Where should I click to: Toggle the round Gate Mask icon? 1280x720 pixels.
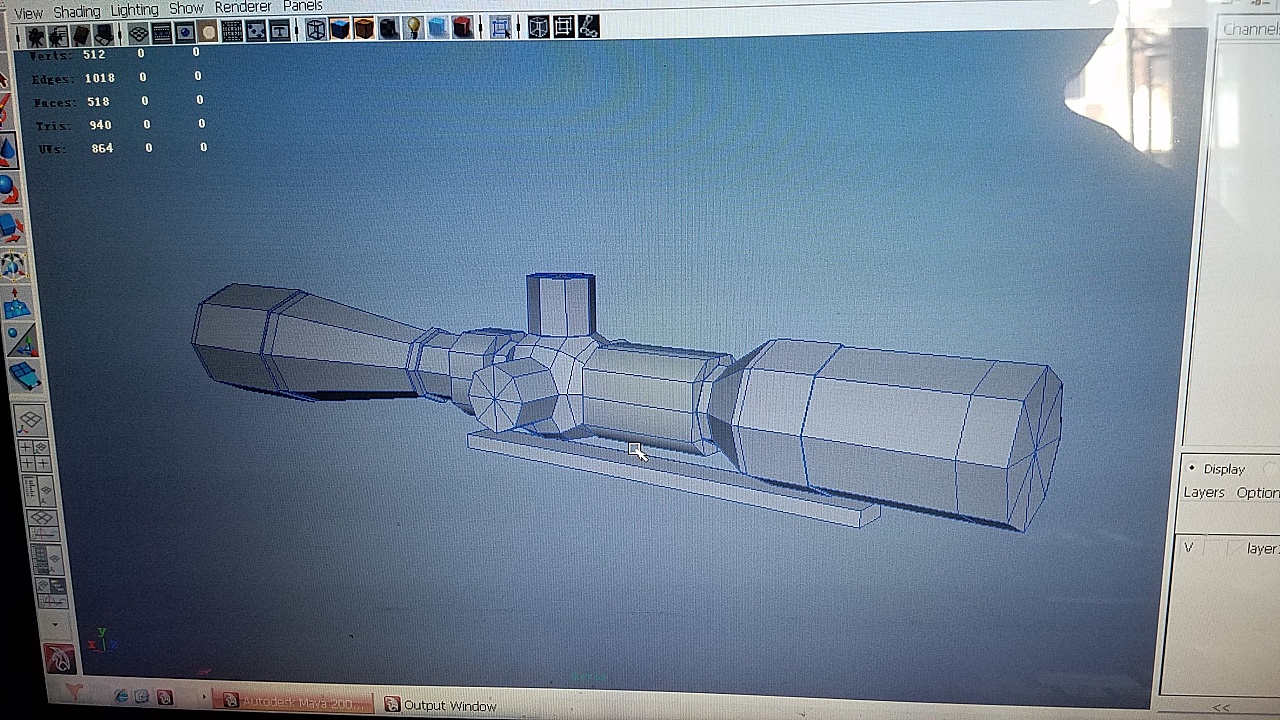pyautogui.click(x=207, y=33)
